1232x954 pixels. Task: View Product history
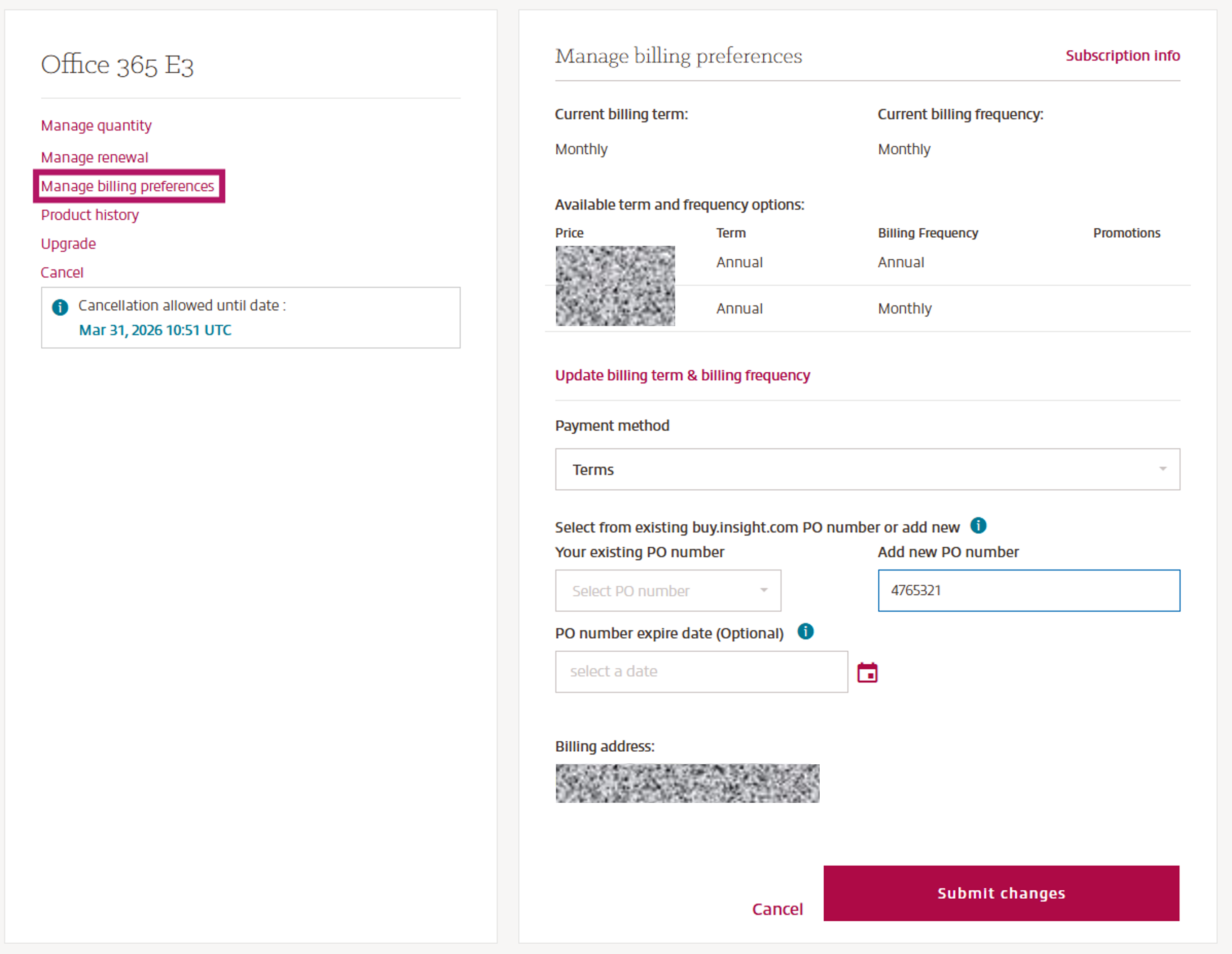pos(90,215)
